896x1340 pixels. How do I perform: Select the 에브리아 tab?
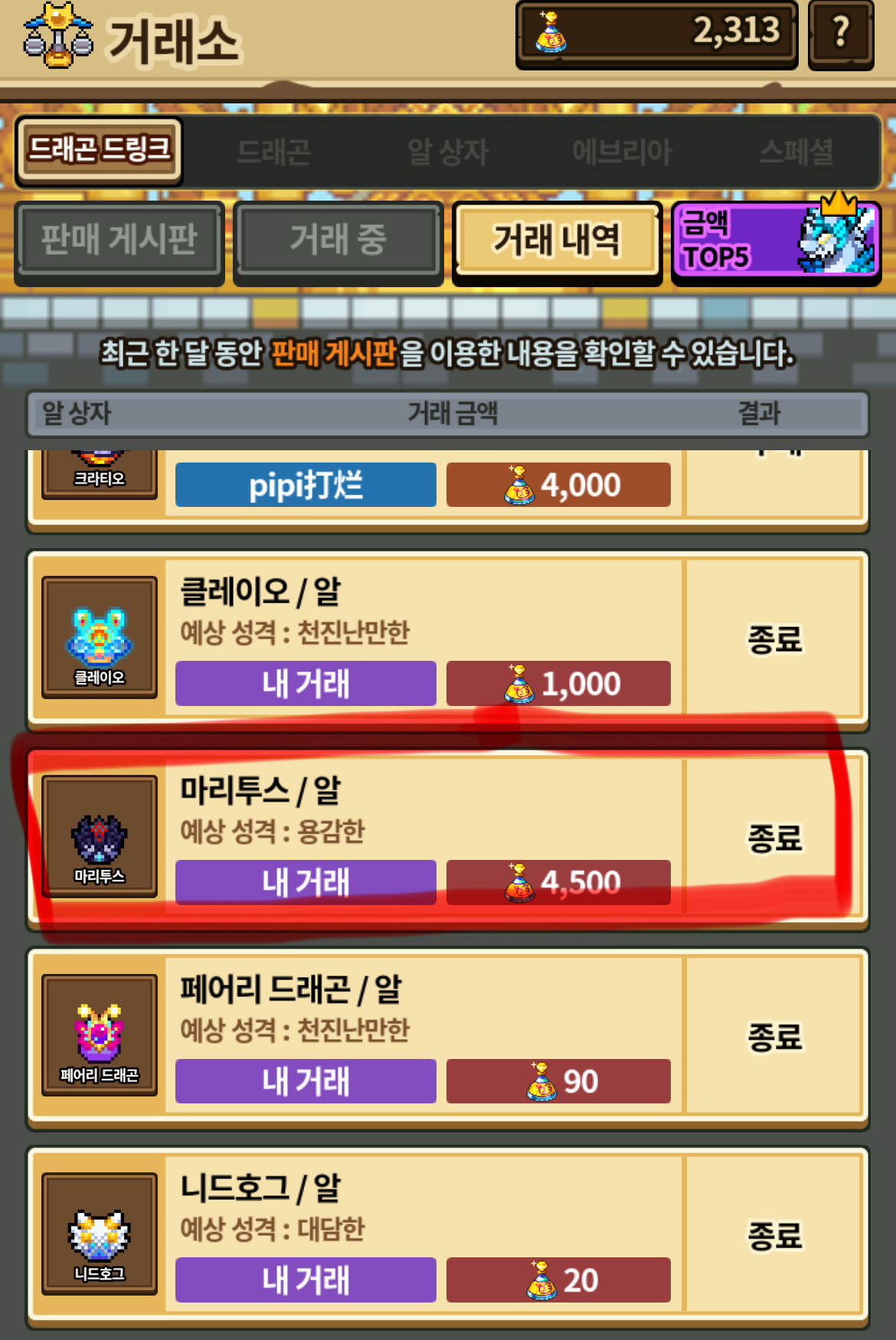tap(622, 152)
